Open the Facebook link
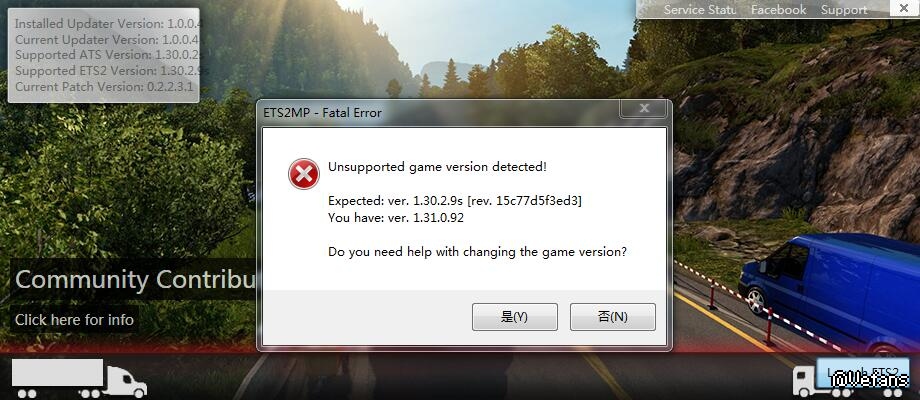 [778, 9]
